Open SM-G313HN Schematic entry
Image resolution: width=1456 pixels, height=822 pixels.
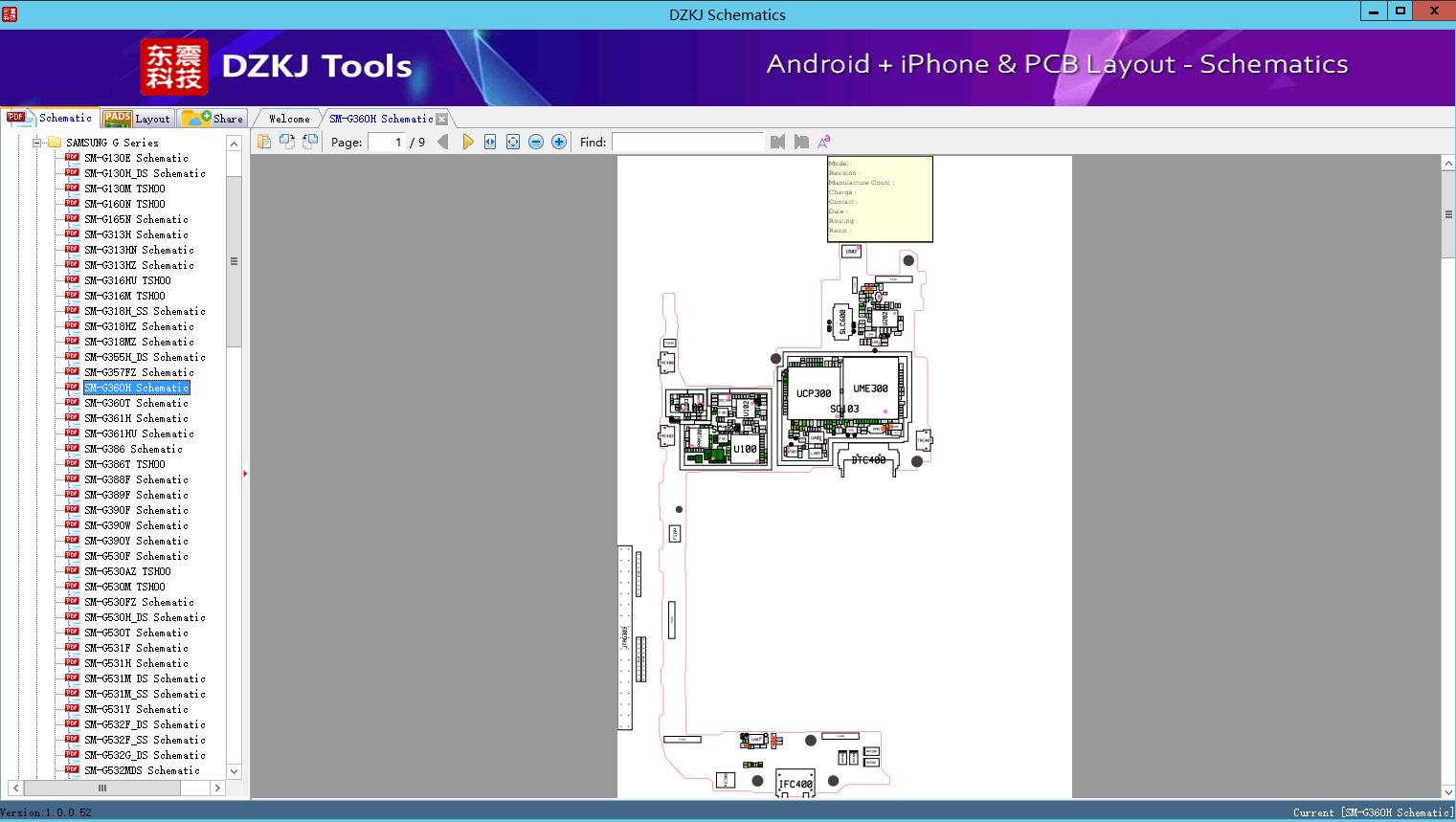pos(139,250)
